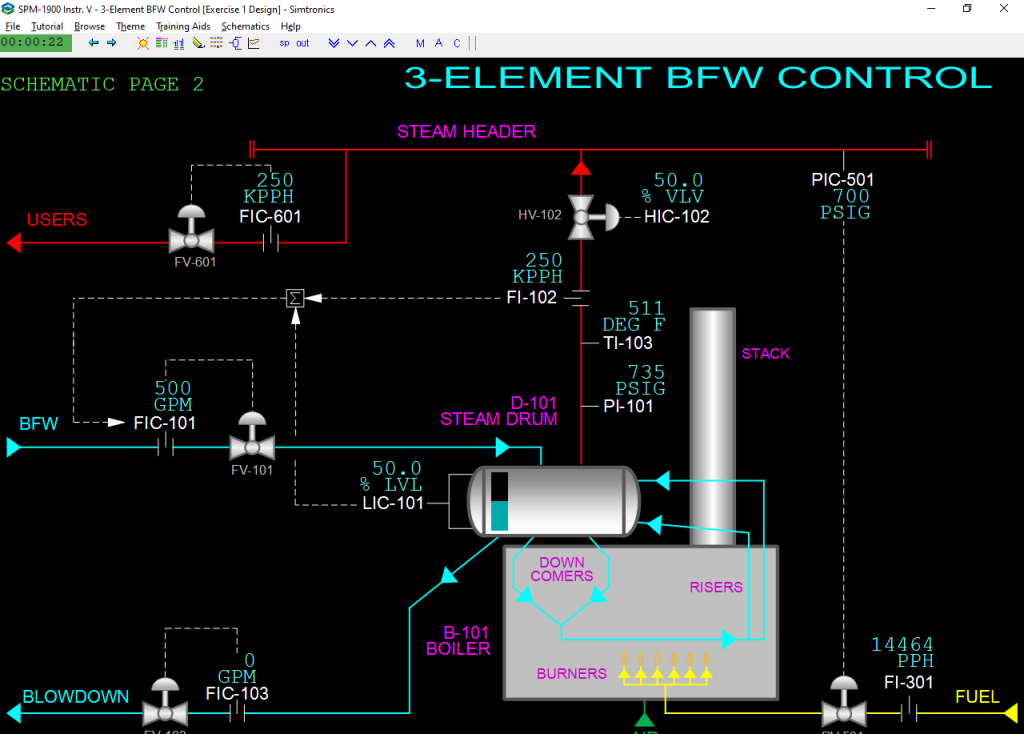Switch controller to Manual with M
The width and height of the screenshot is (1024, 734).
tap(420, 44)
